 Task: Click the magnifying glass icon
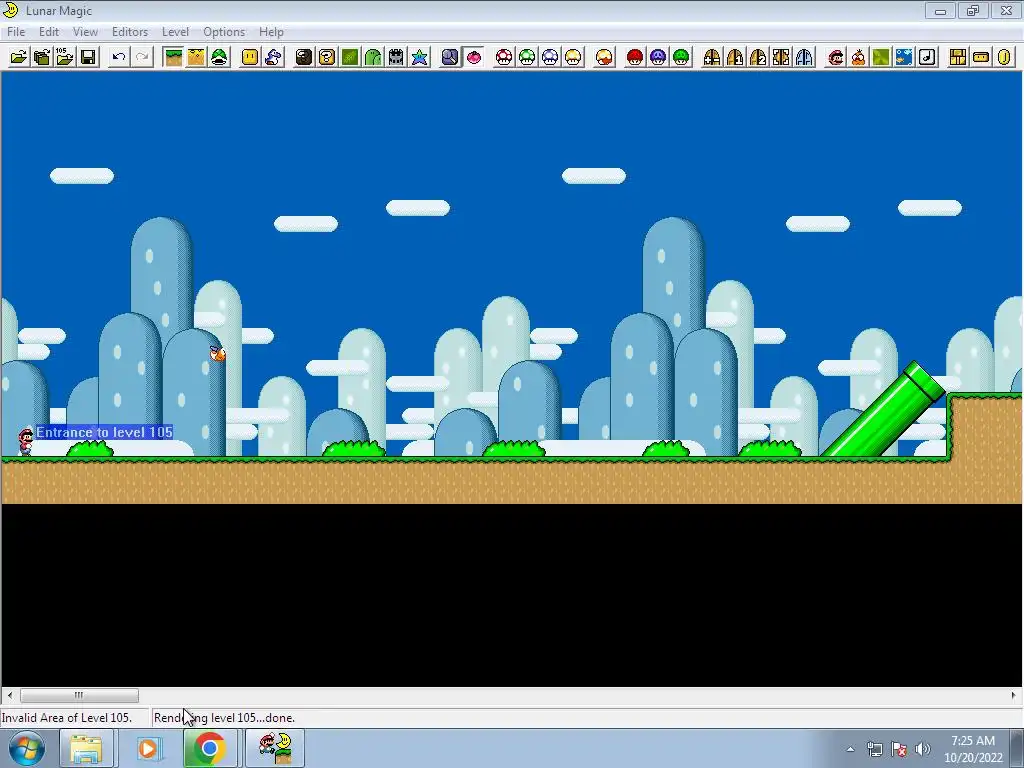click(450, 57)
